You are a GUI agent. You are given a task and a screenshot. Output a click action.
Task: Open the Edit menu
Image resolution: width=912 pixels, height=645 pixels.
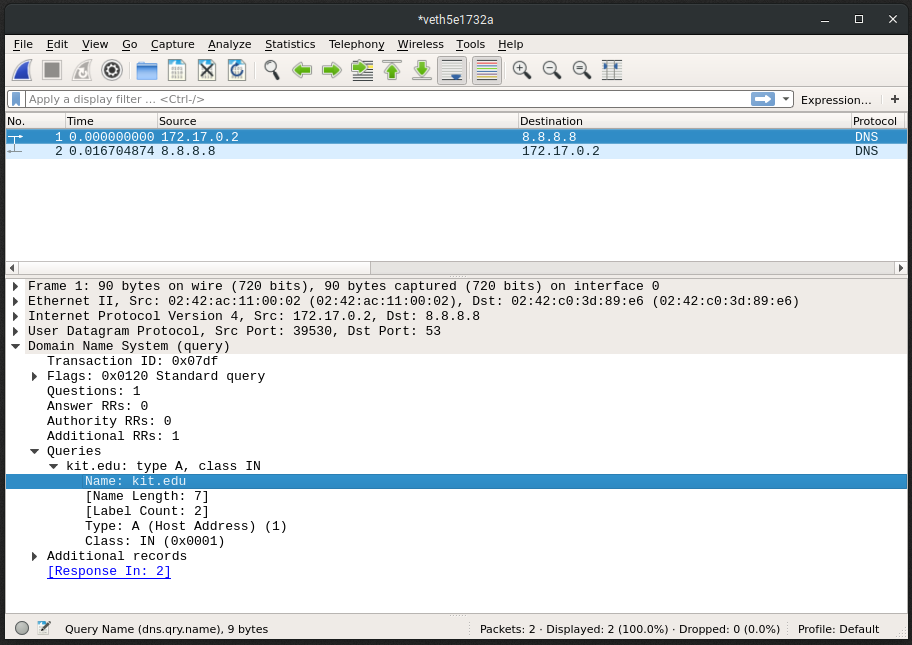point(57,44)
